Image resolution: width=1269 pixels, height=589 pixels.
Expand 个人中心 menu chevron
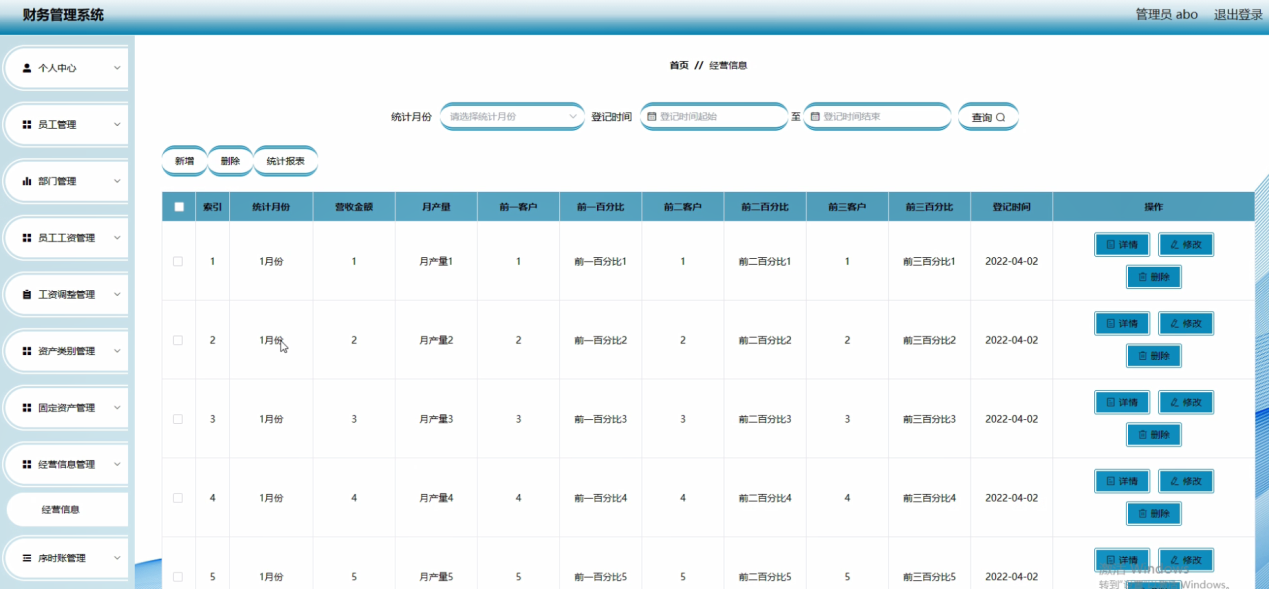click(x=117, y=68)
